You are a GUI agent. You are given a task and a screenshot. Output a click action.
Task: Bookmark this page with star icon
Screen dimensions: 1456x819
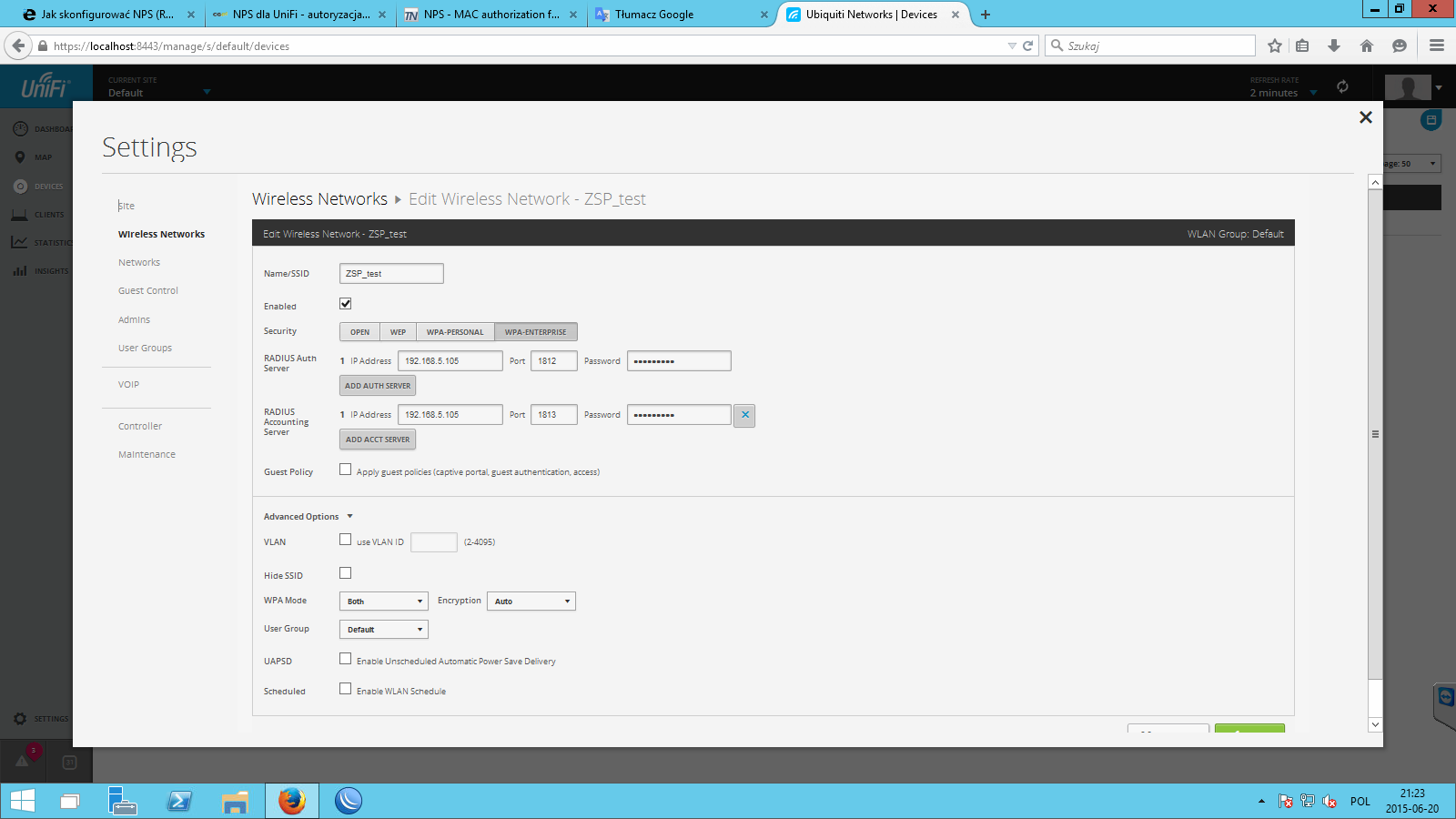pos(1274,45)
